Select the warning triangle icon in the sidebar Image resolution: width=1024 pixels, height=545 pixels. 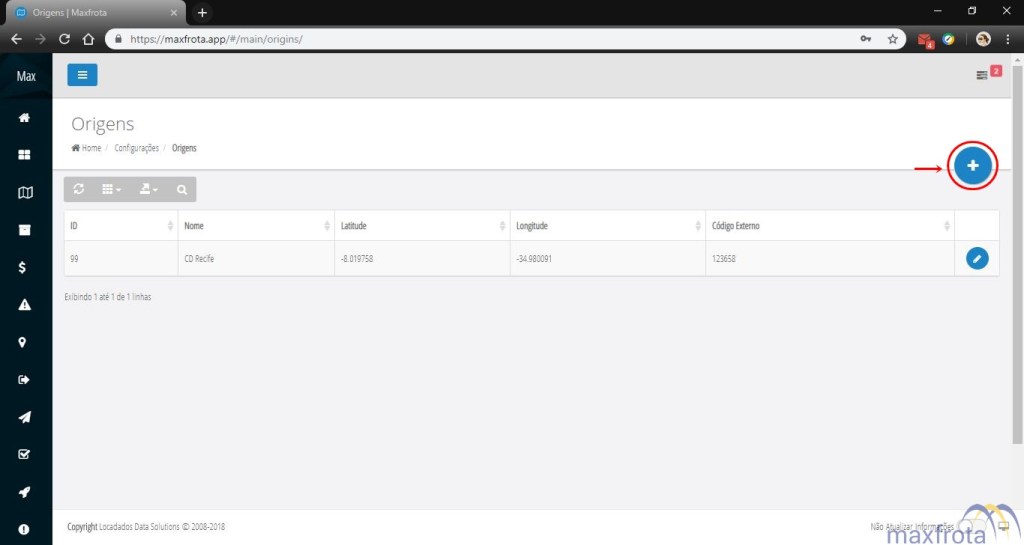[x=25, y=305]
